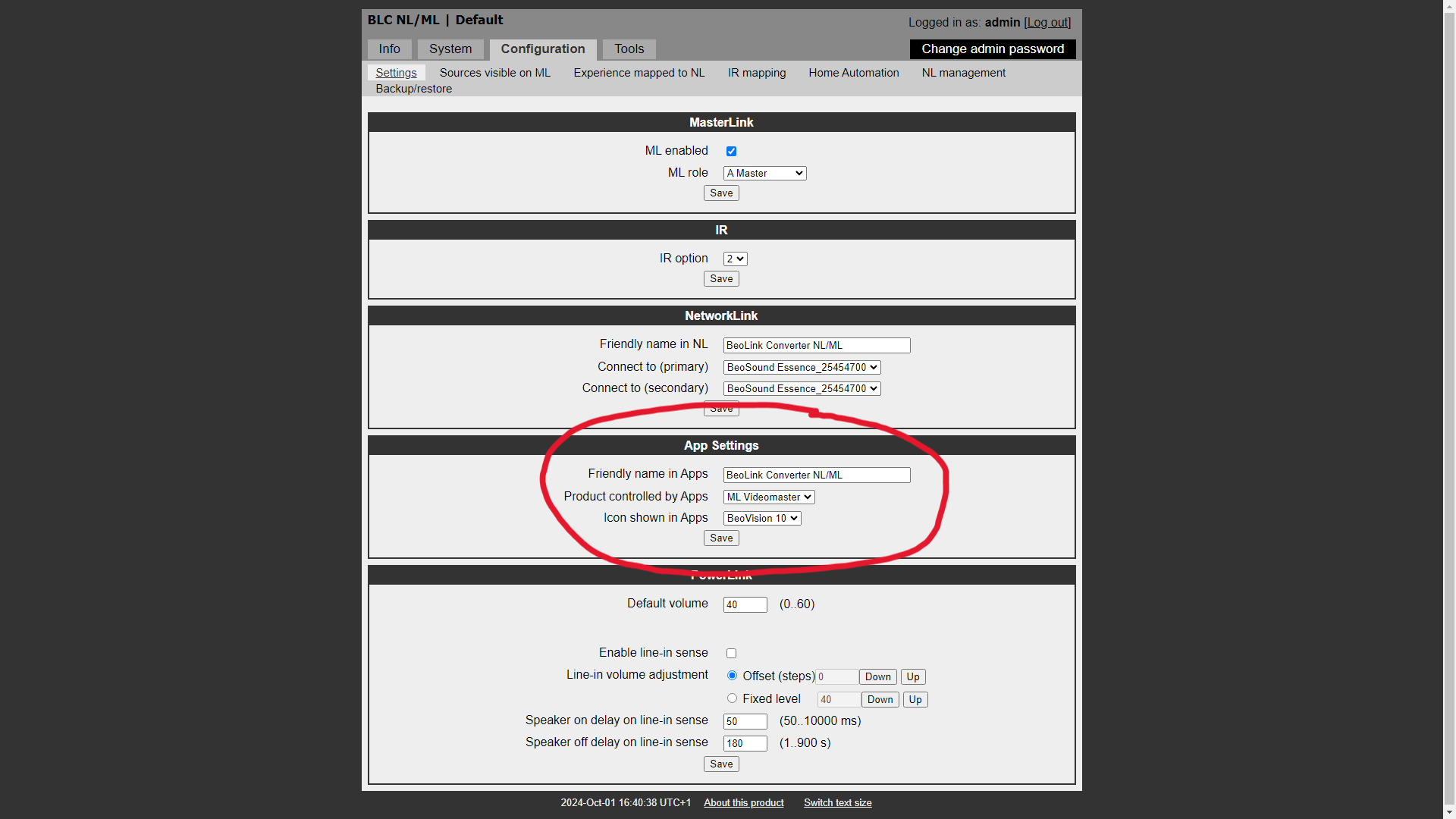Click the Default volume input field
The image size is (1456, 819).
(745, 605)
